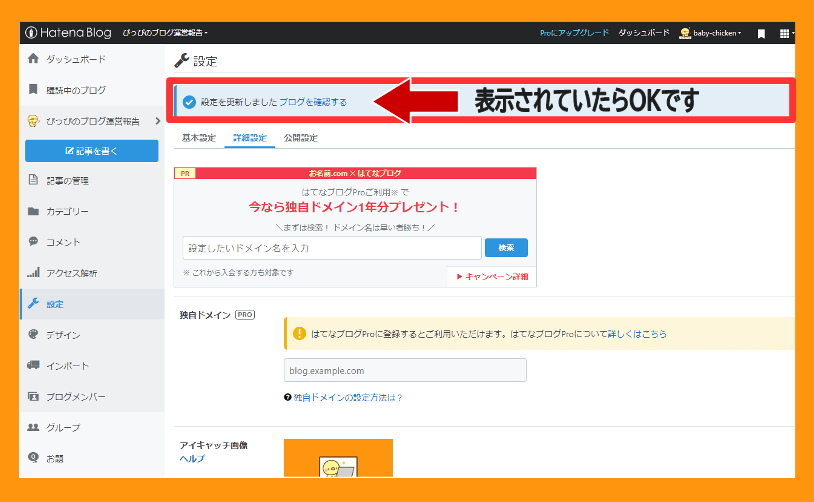This screenshot has width=814, height=502.
Task: Open 独自ドメインの設定方法は？ help link
Action: 348,398
